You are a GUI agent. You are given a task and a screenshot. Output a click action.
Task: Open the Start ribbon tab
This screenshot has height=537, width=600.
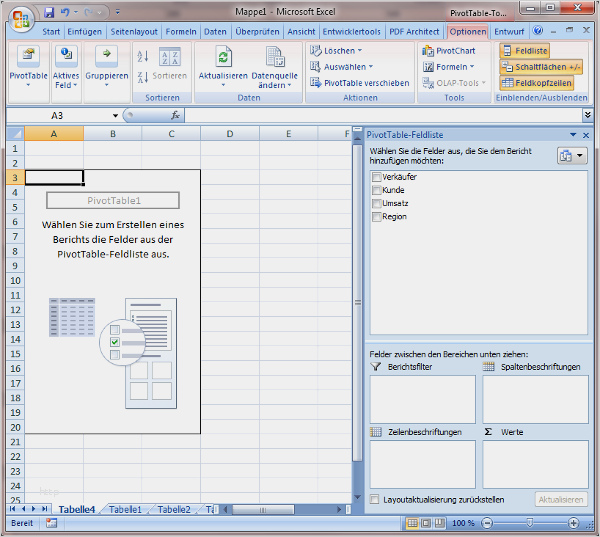point(51,32)
